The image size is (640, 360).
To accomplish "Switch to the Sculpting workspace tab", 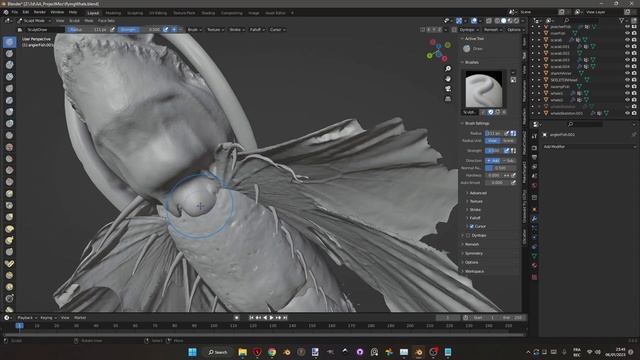I will (135, 13).
